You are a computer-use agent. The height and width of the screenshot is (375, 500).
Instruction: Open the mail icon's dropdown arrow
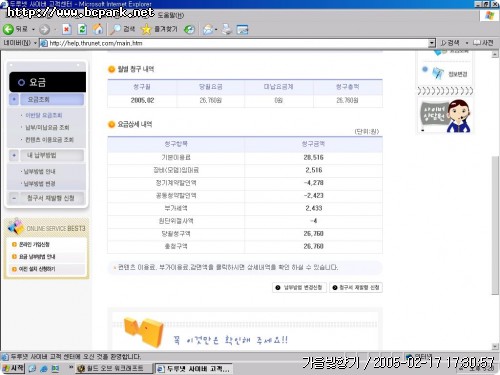[x=216, y=30]
